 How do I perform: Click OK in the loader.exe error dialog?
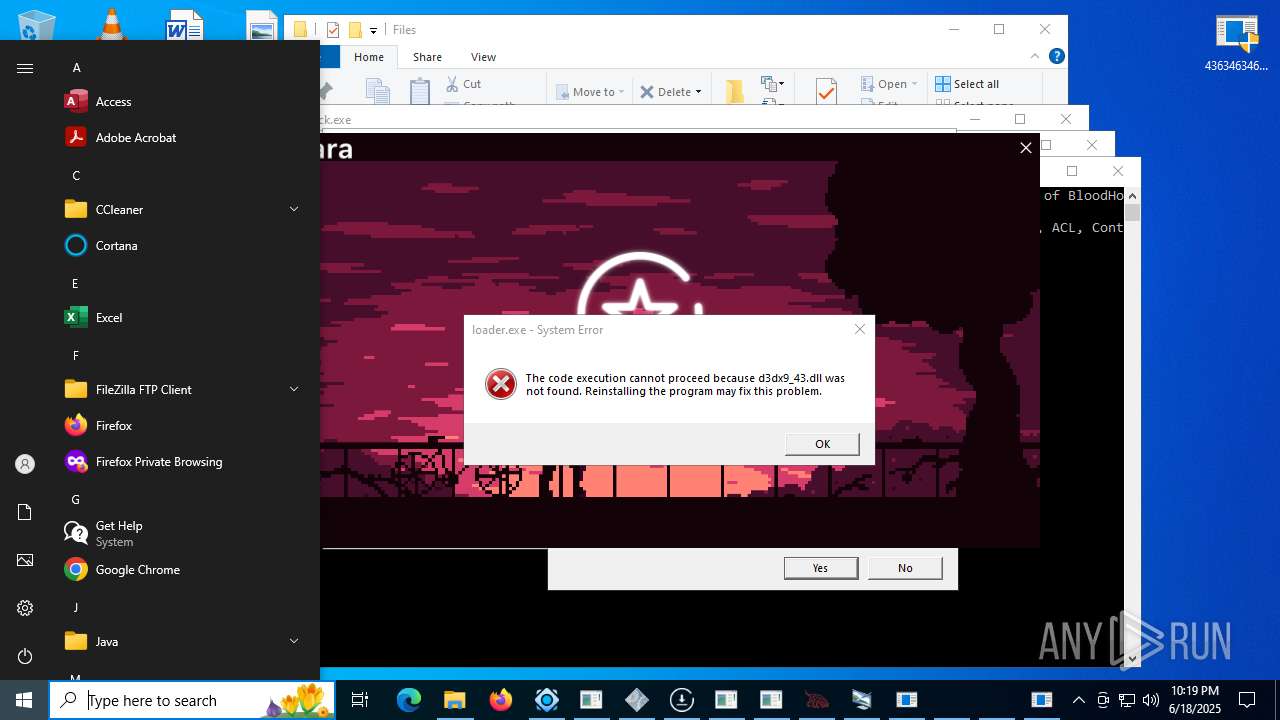(822, 444)
